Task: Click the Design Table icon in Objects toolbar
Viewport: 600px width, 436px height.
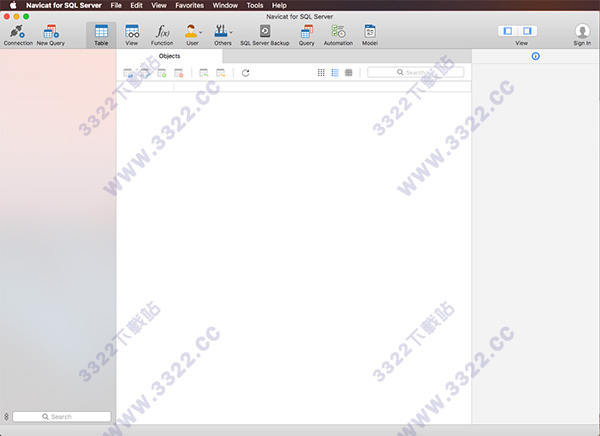Action: [x=145, y=73]
